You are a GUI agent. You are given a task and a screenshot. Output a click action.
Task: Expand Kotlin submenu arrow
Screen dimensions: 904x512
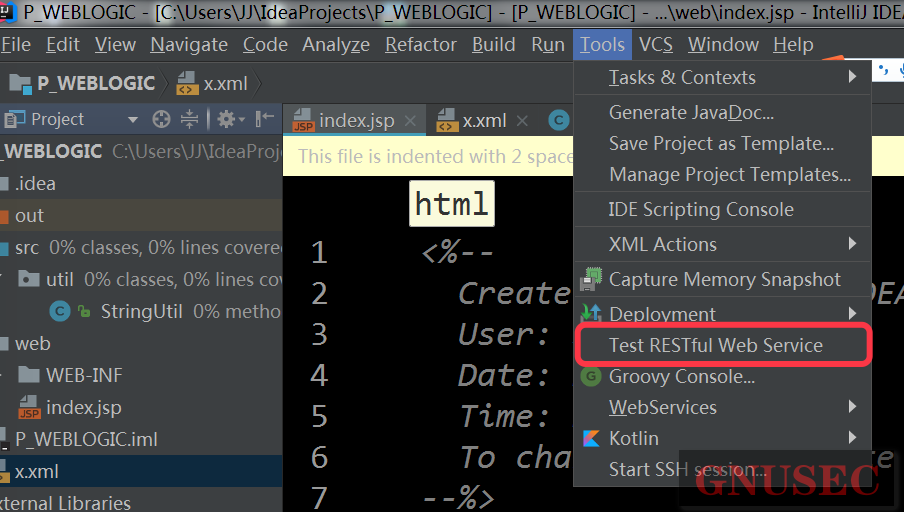[853, 438]
